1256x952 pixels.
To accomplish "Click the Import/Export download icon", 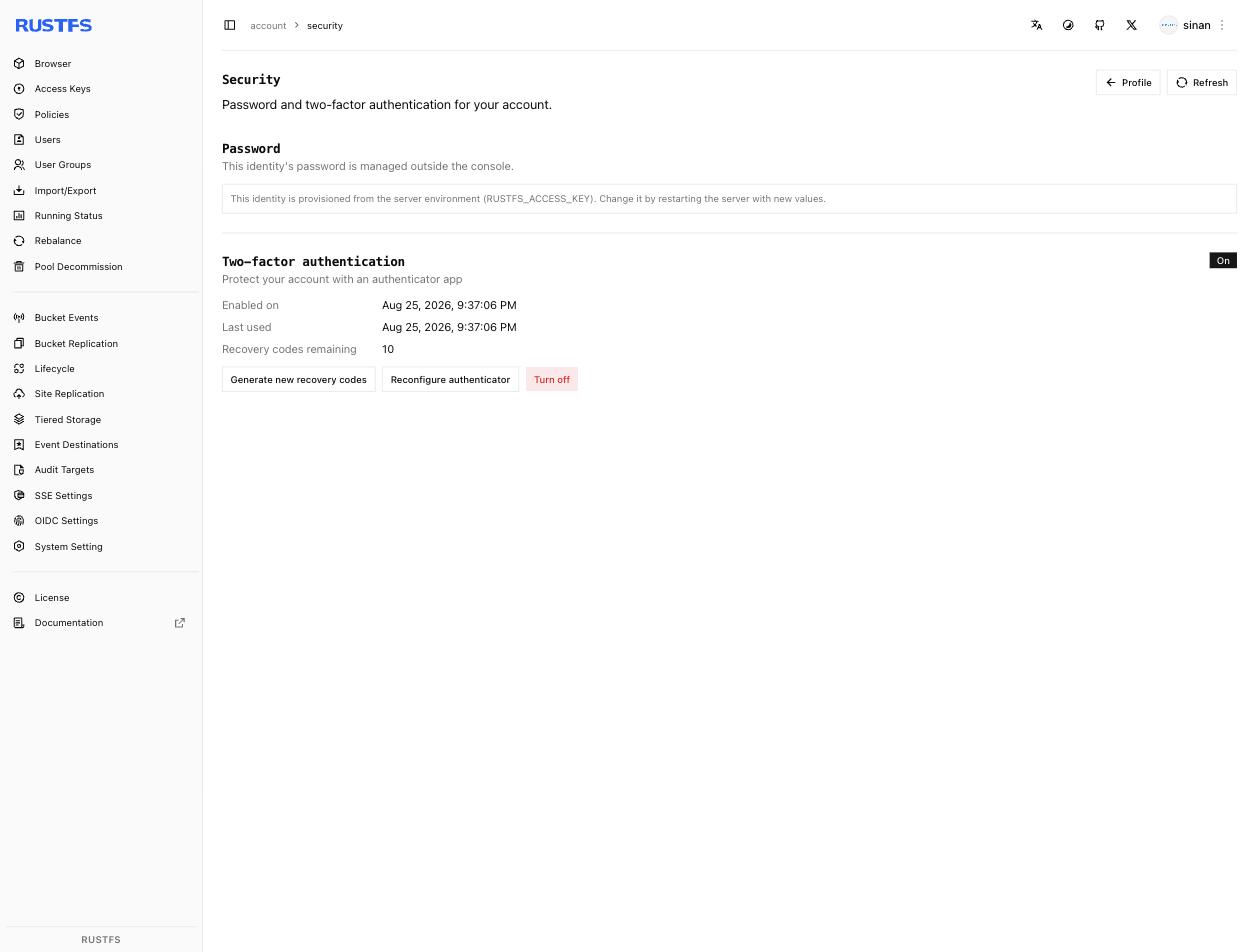I will tap(19, 190).
